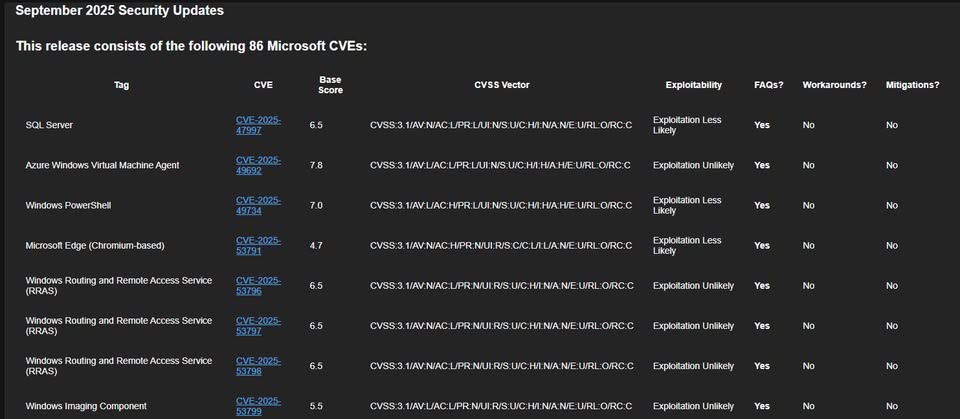The height and width of the screenshot is (419, 960).
Task: Select the 7.8 base score value
Action: [316, 165]
